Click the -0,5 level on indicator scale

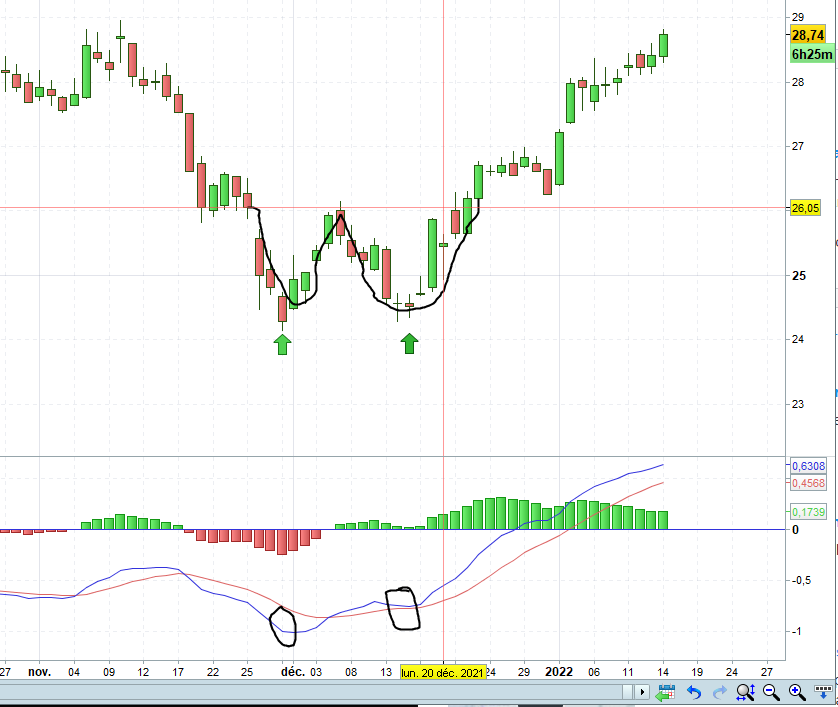800,580
